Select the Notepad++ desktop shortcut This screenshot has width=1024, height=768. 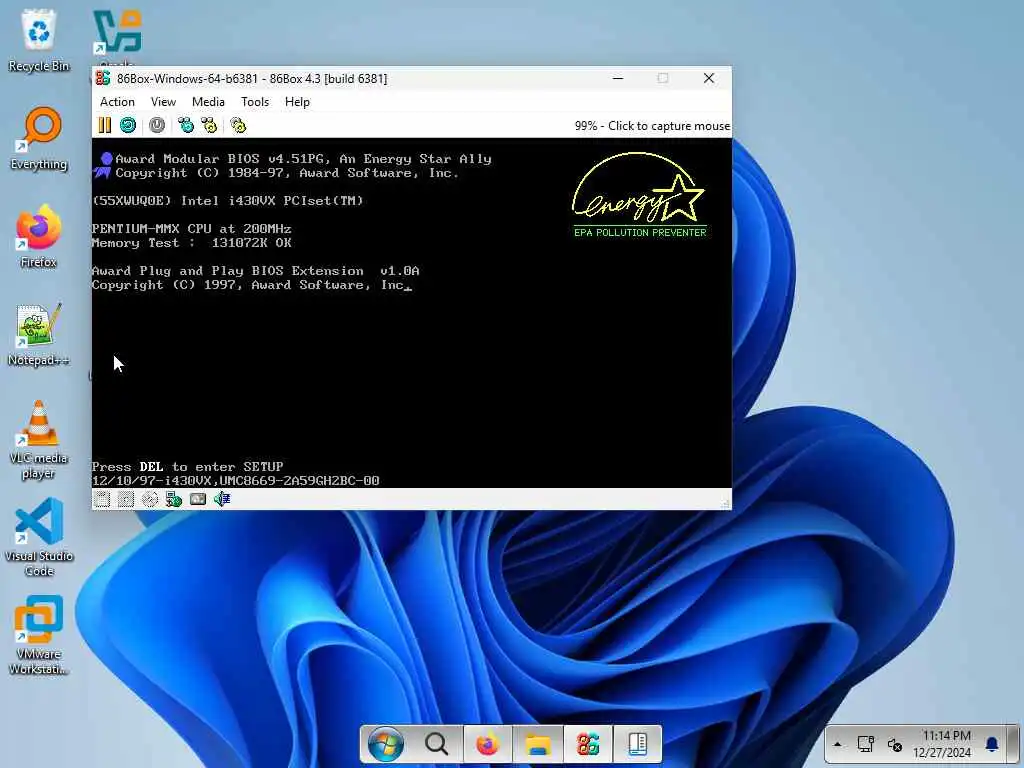[39, 334]
